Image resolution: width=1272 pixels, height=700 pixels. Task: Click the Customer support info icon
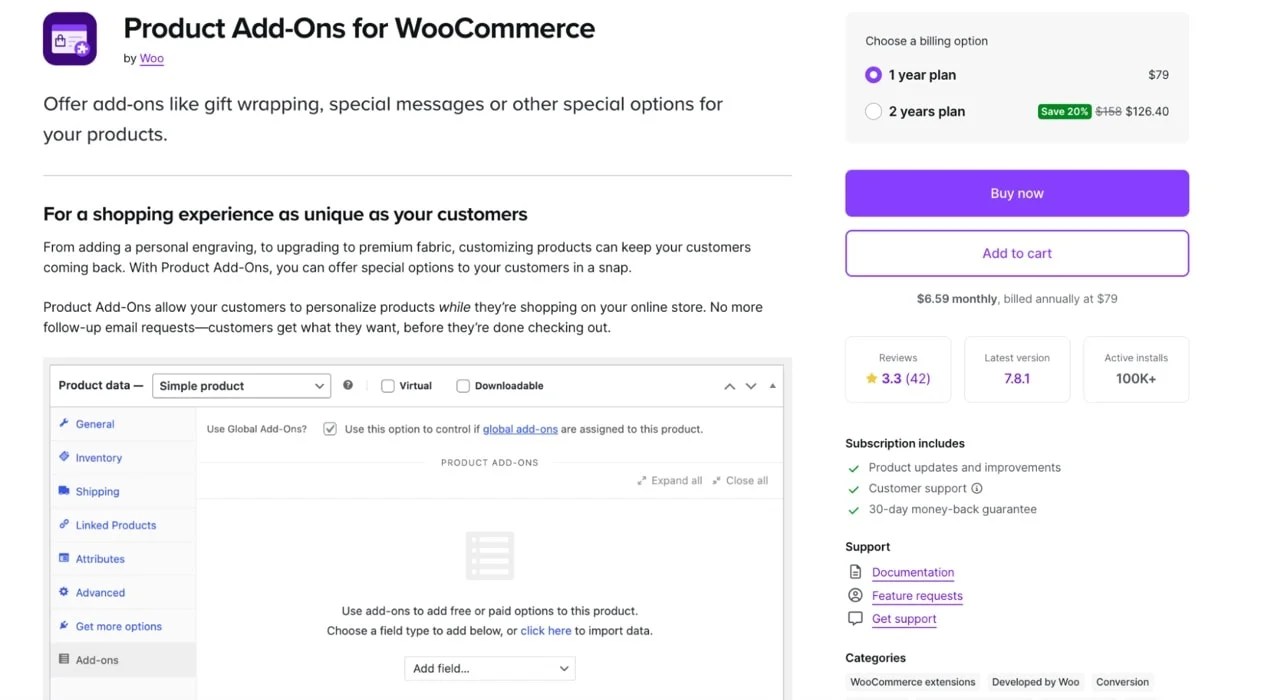point(977,489)
